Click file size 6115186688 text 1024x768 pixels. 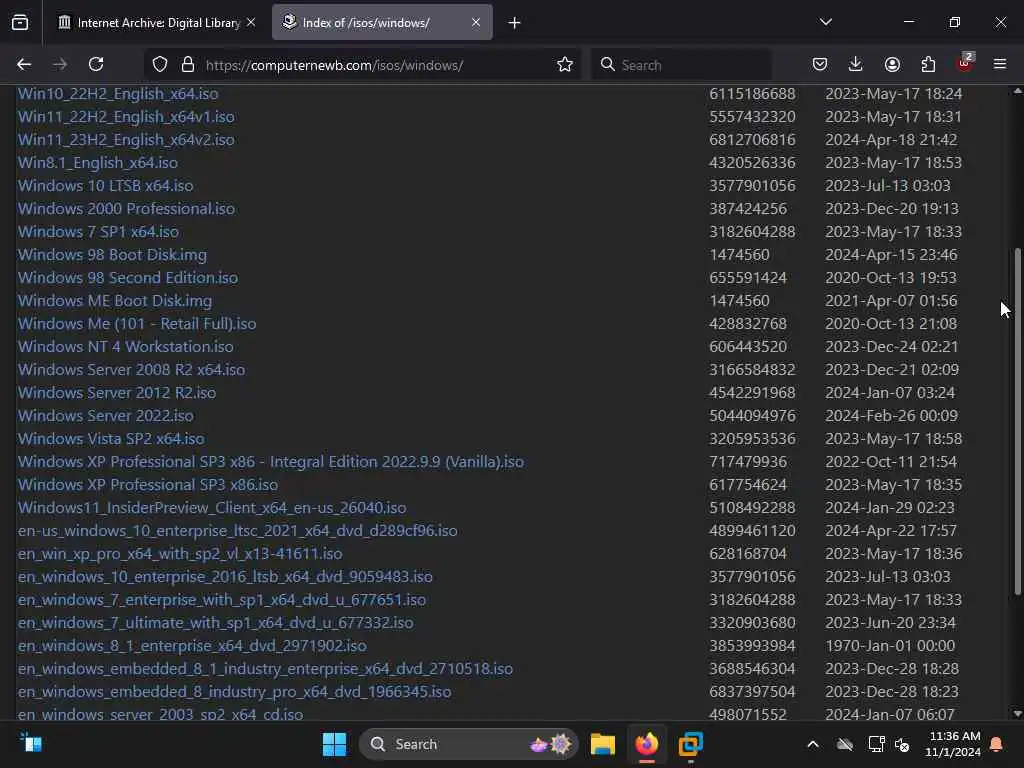[x=752, y=93]
